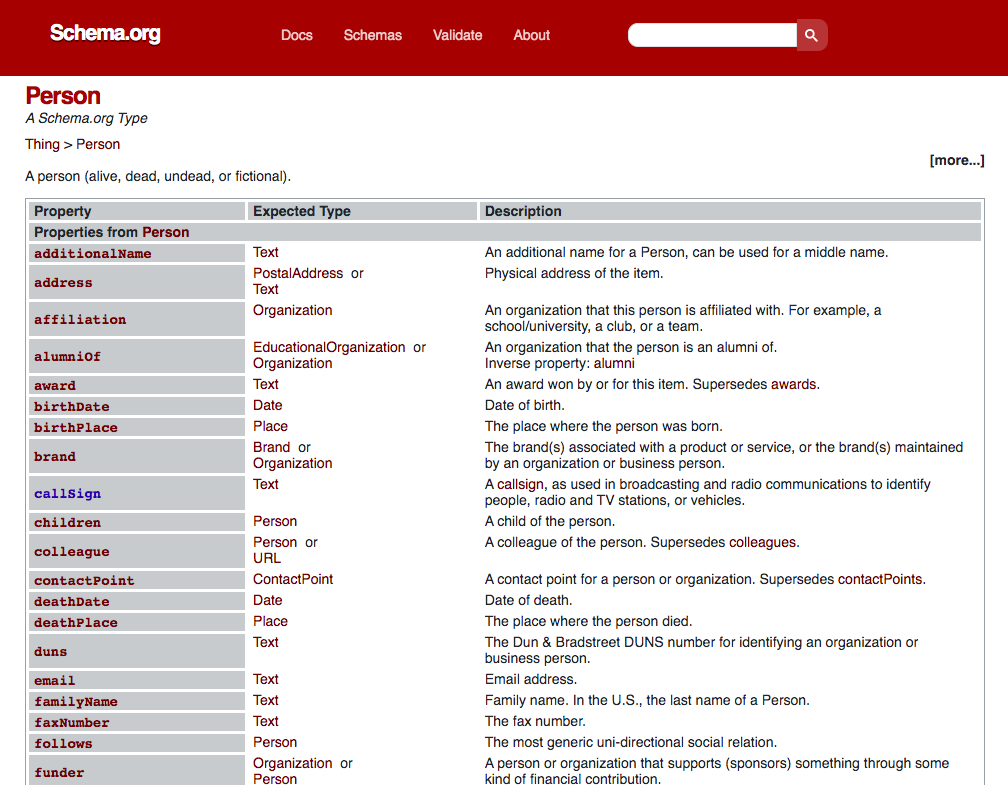Click EducationalOrganization type link
The height and width of the screenshot is (785, 1008).
(x=329, y=347)
